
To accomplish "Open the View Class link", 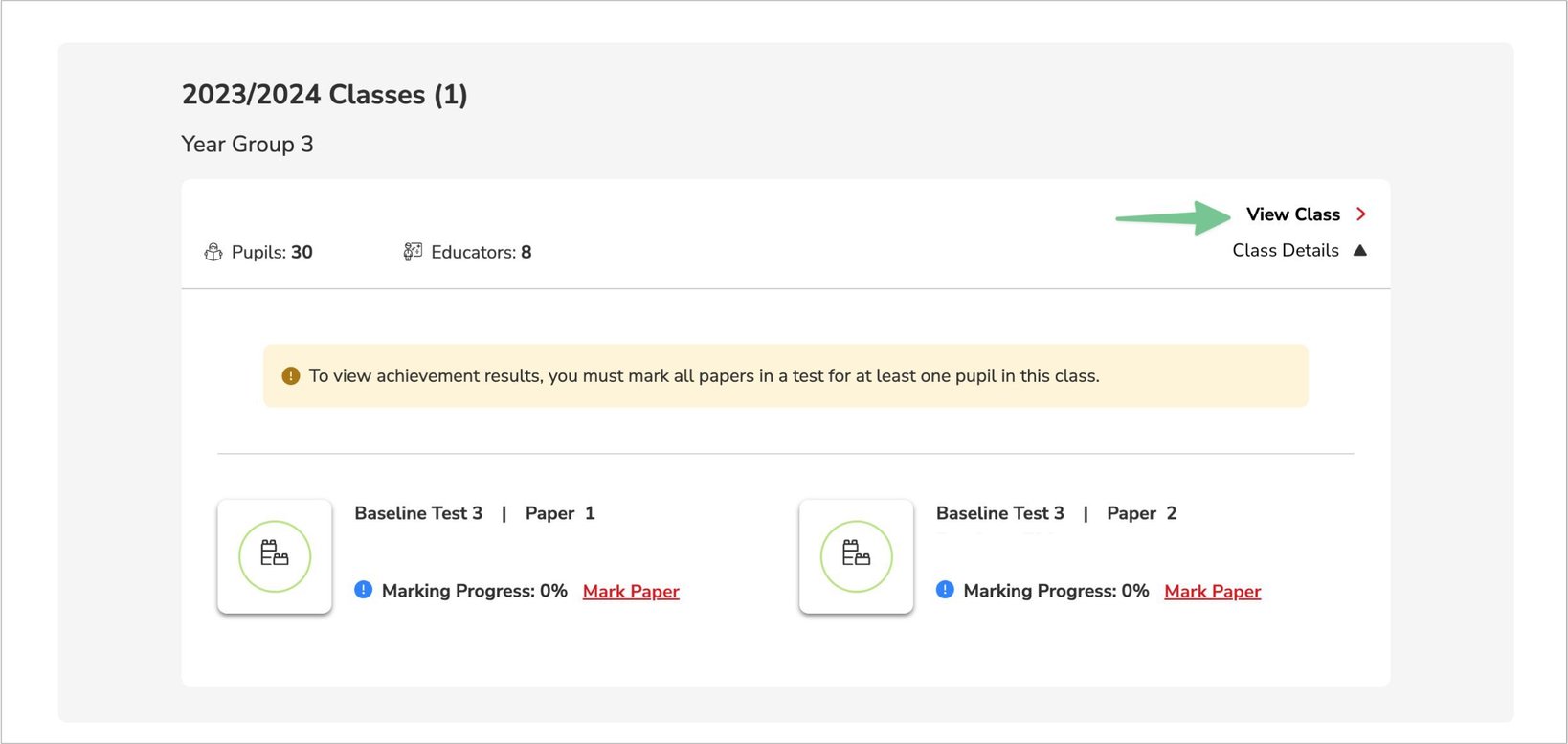I will 1292,214.
